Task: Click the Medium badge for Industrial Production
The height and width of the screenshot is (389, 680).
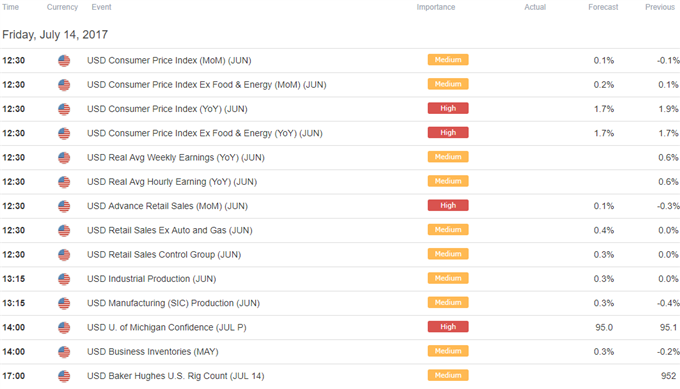Action: (448, 278)
